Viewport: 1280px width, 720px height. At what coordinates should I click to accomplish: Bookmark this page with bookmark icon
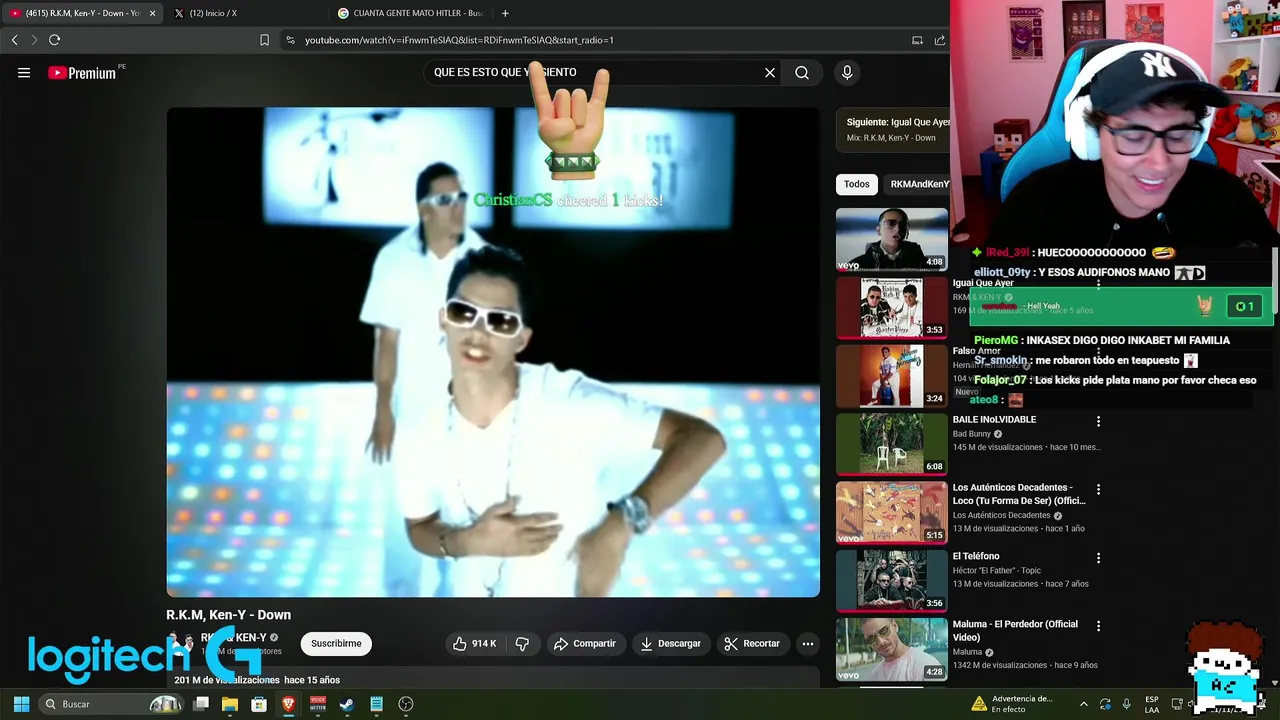264,40
